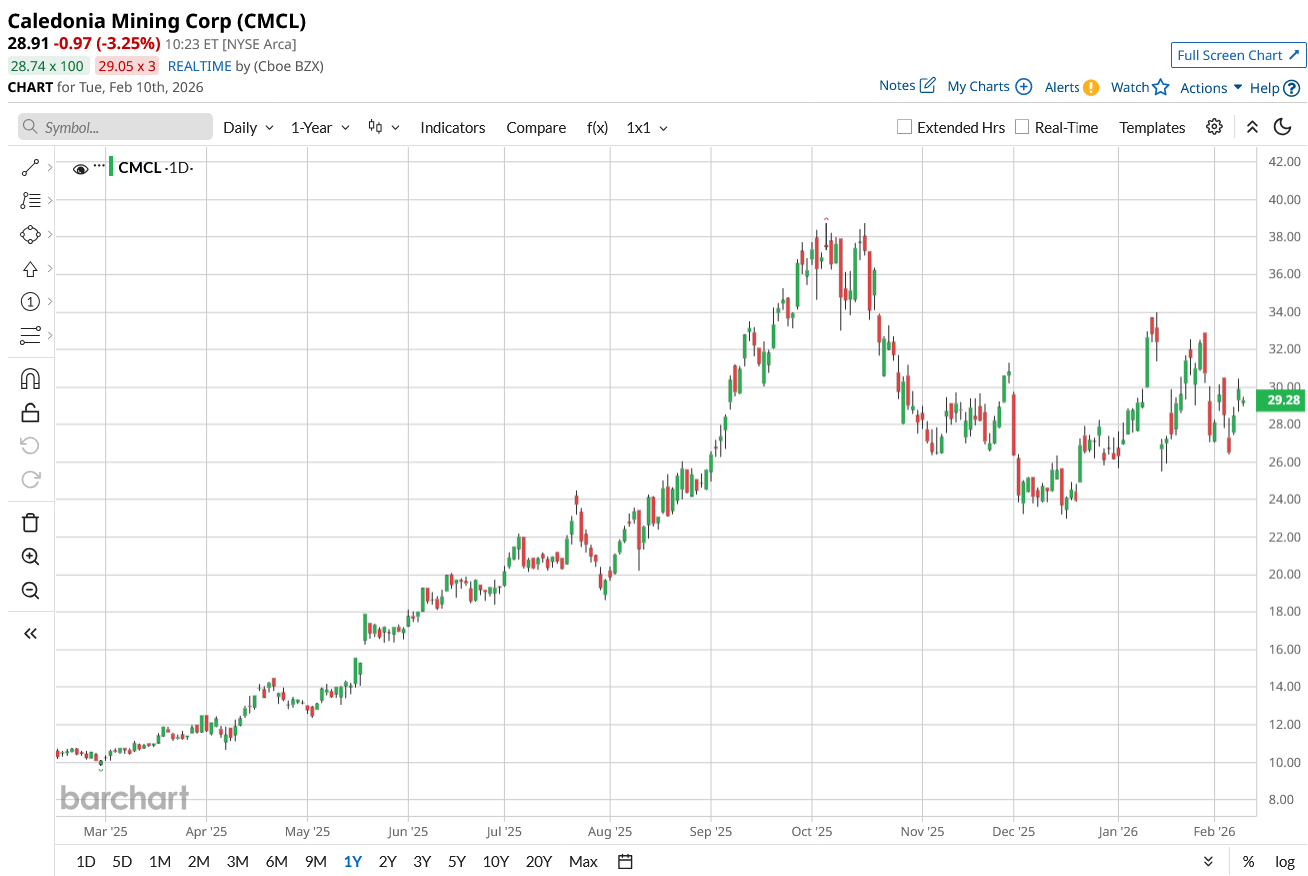Open the Indicators menu

pyautogui.click(x=452, y=127)
